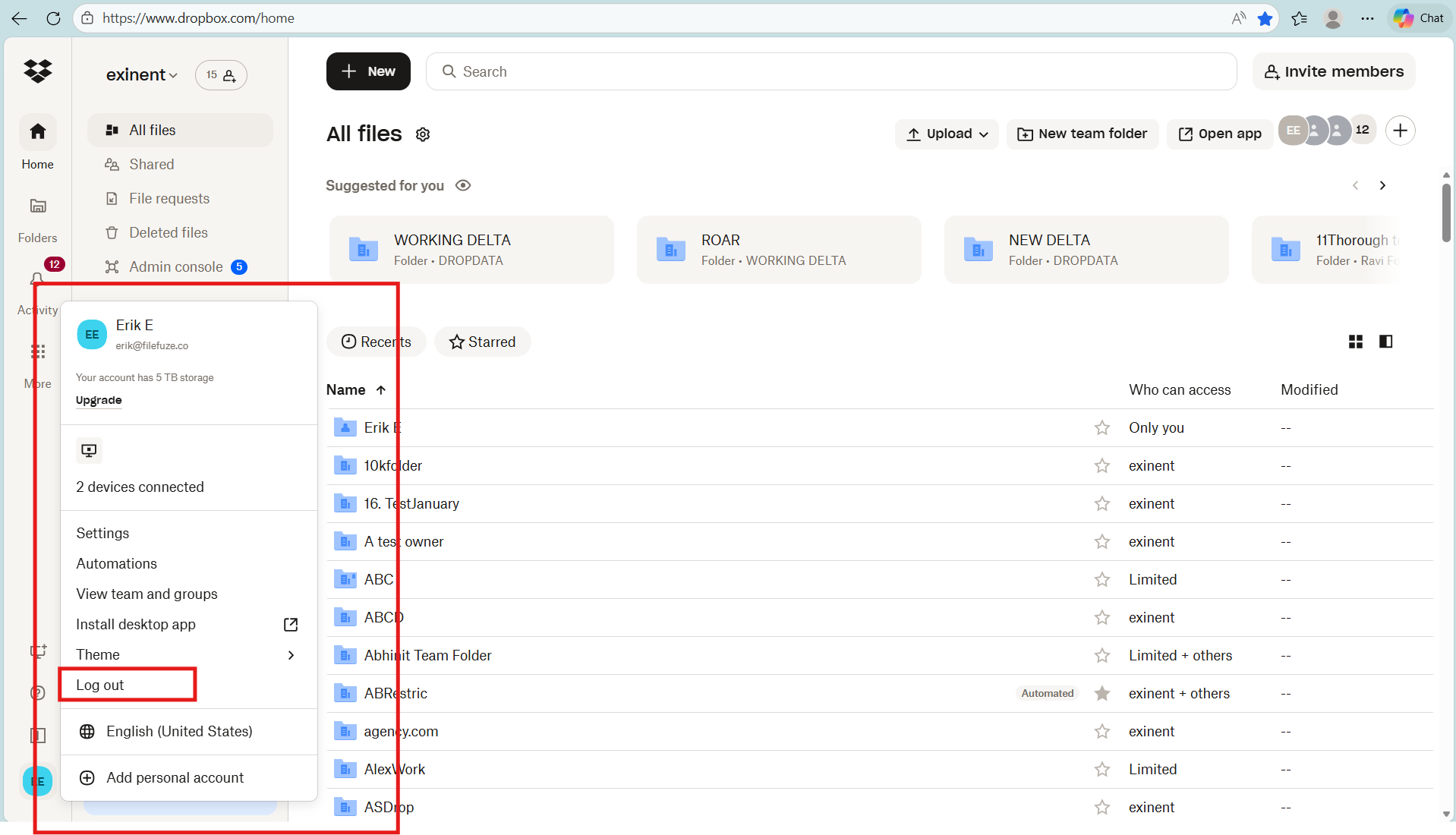Click the Dropbox logo icon
Image resolution: width=1456 pixels, height=835 pixels.
click(37, 71)
